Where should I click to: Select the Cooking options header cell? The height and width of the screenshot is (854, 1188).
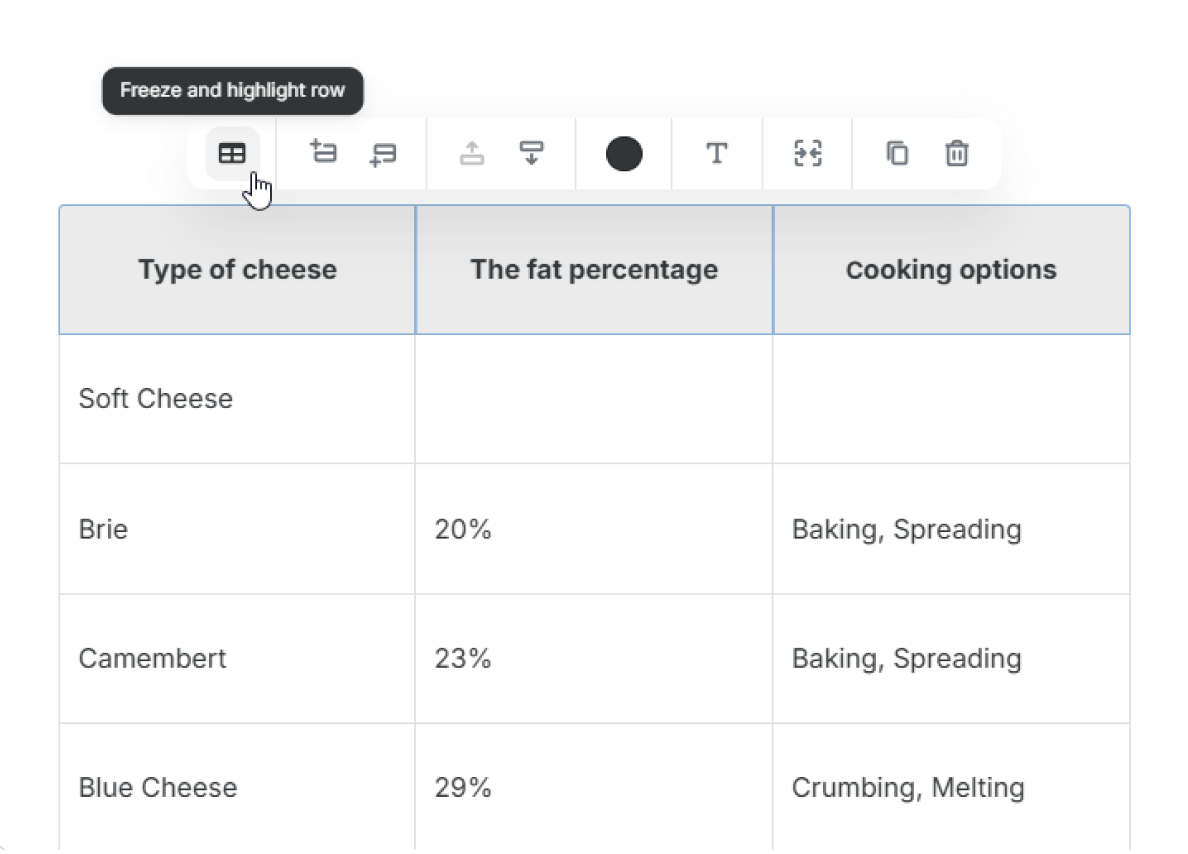(x=952, y=270)
